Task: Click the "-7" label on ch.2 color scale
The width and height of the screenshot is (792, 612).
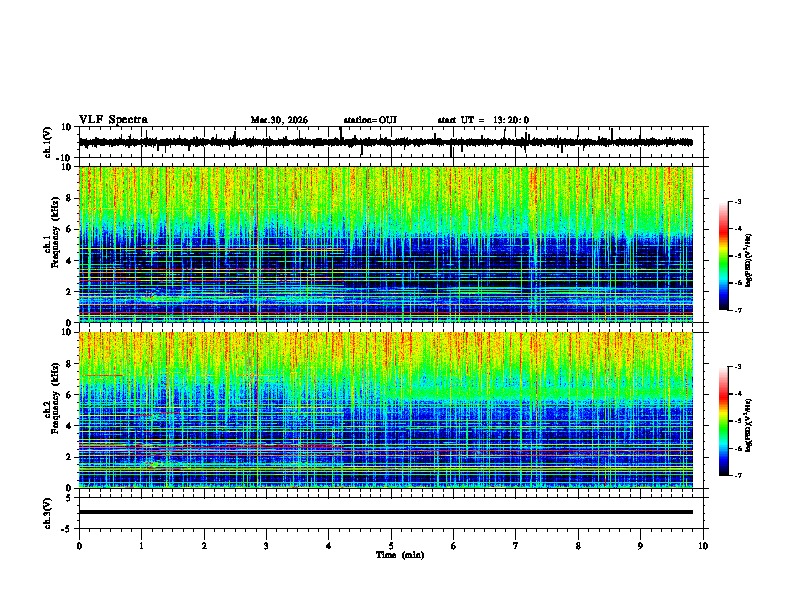Action: tap(738, 475)
